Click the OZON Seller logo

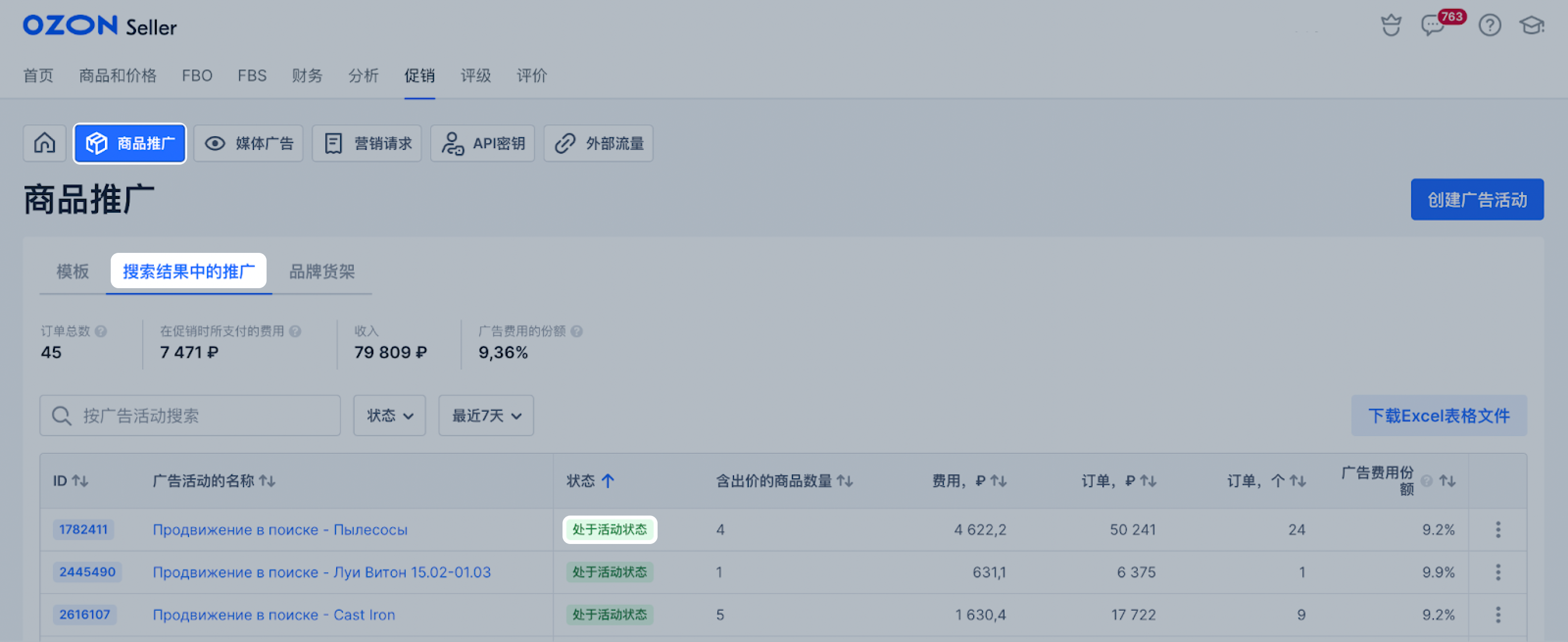pyautogui.click(x=100, y=25)
